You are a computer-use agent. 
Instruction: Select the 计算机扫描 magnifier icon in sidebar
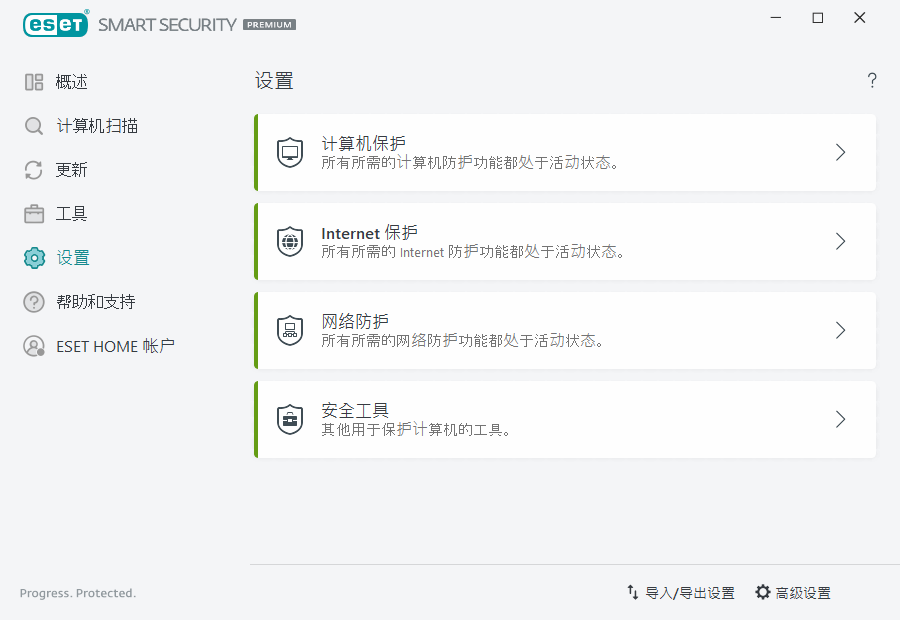point(33,125)
